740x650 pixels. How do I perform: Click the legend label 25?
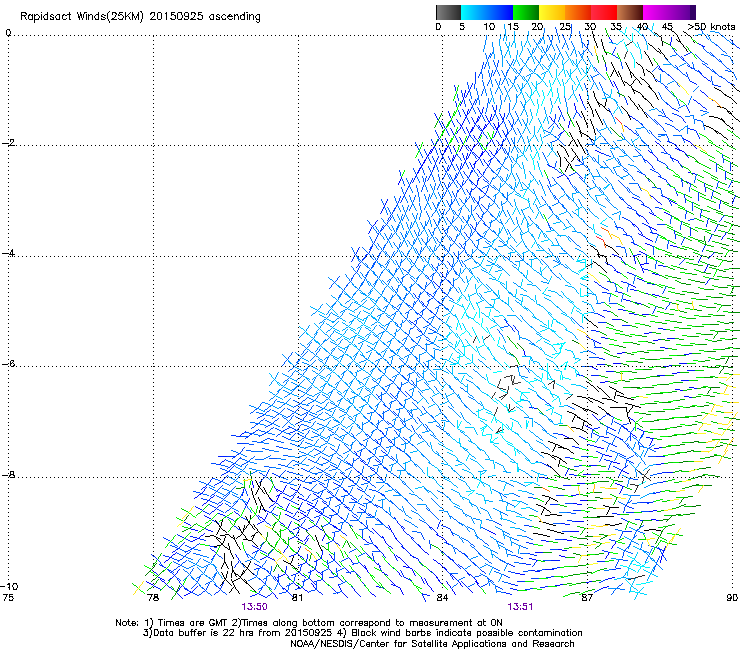565,27
